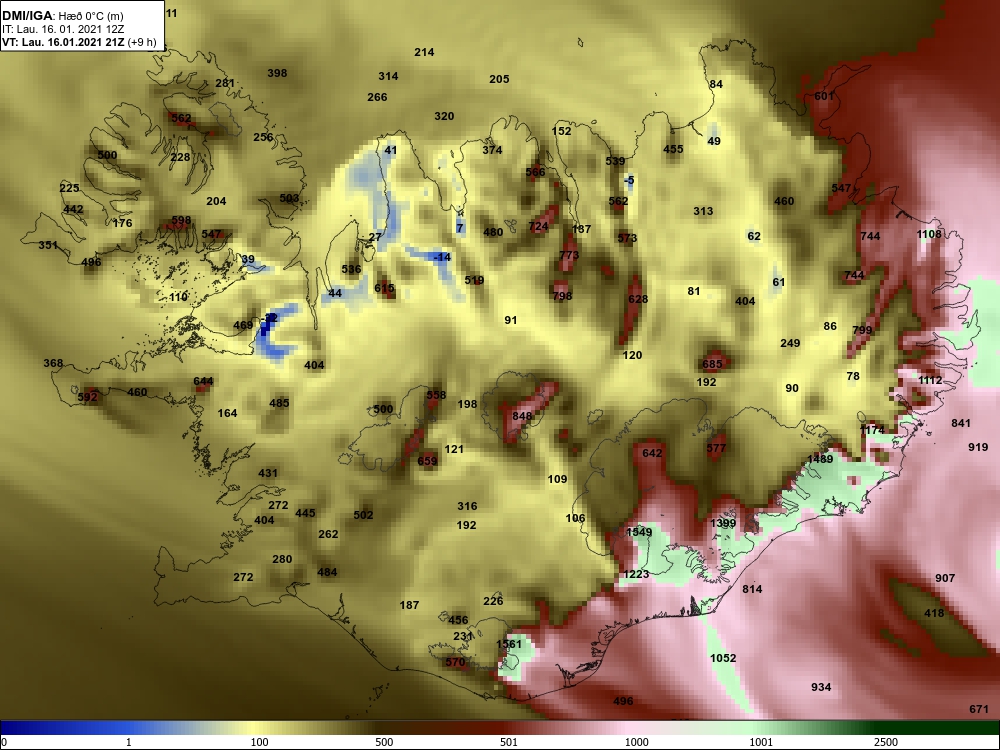Pick the map value 374

pyautogui.click(x=492, y=151)
